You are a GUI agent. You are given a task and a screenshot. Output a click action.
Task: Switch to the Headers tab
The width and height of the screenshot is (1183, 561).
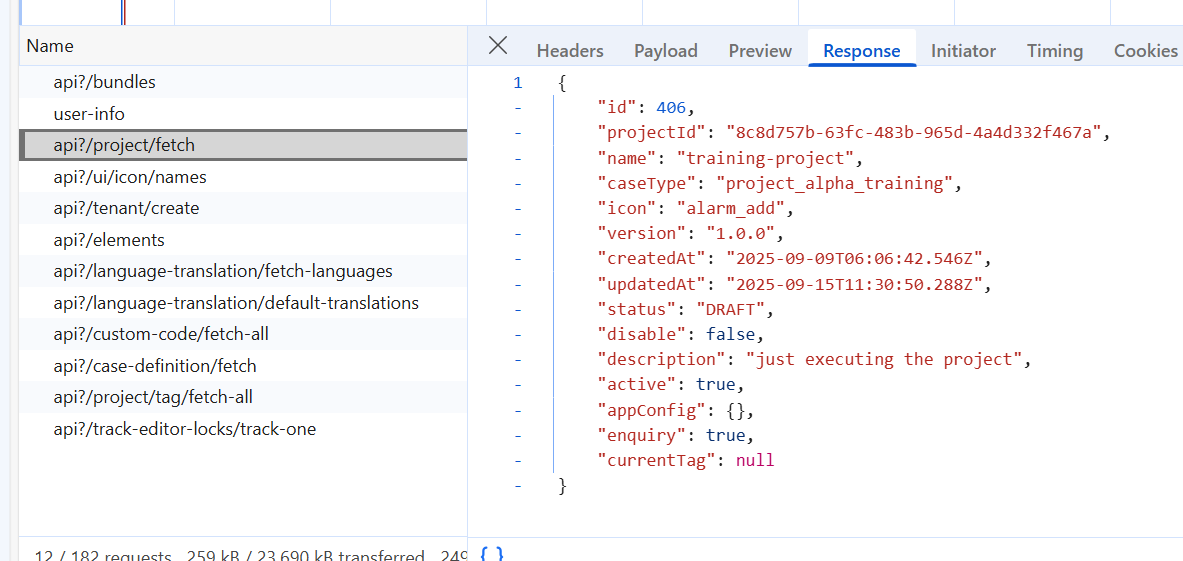570,51
